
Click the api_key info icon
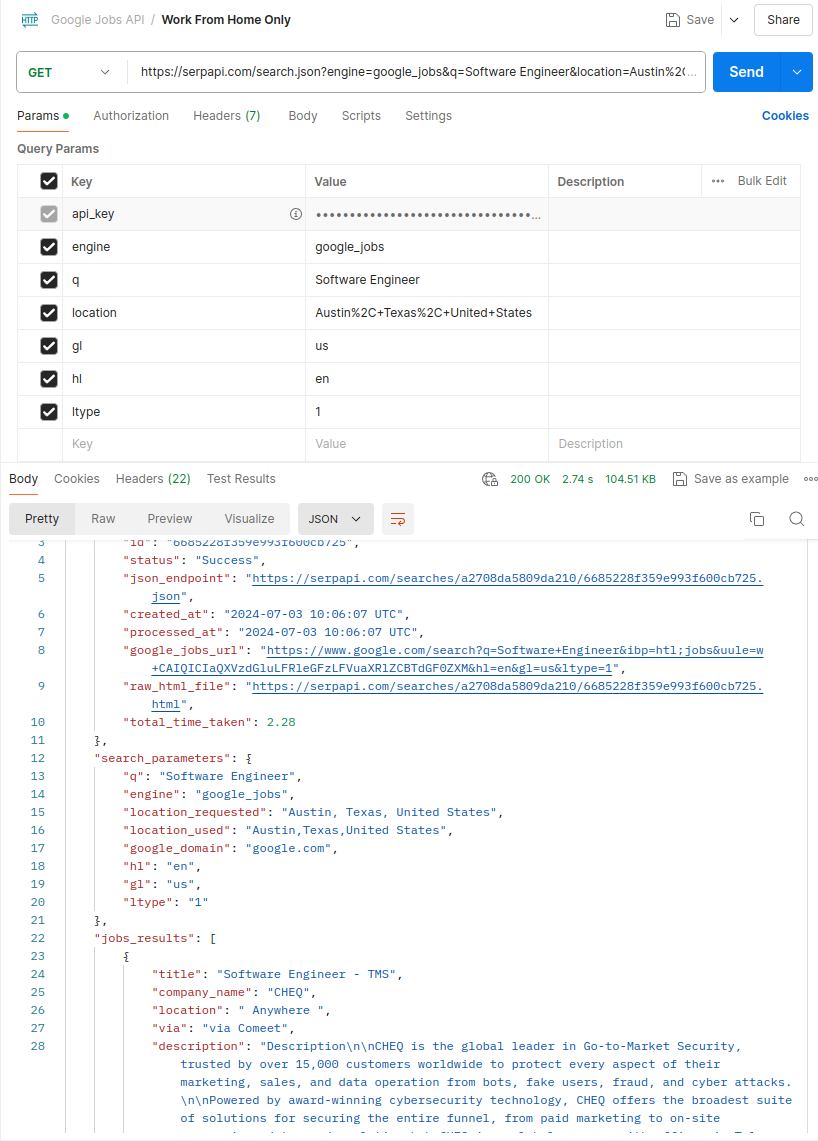tap(295, 214)
